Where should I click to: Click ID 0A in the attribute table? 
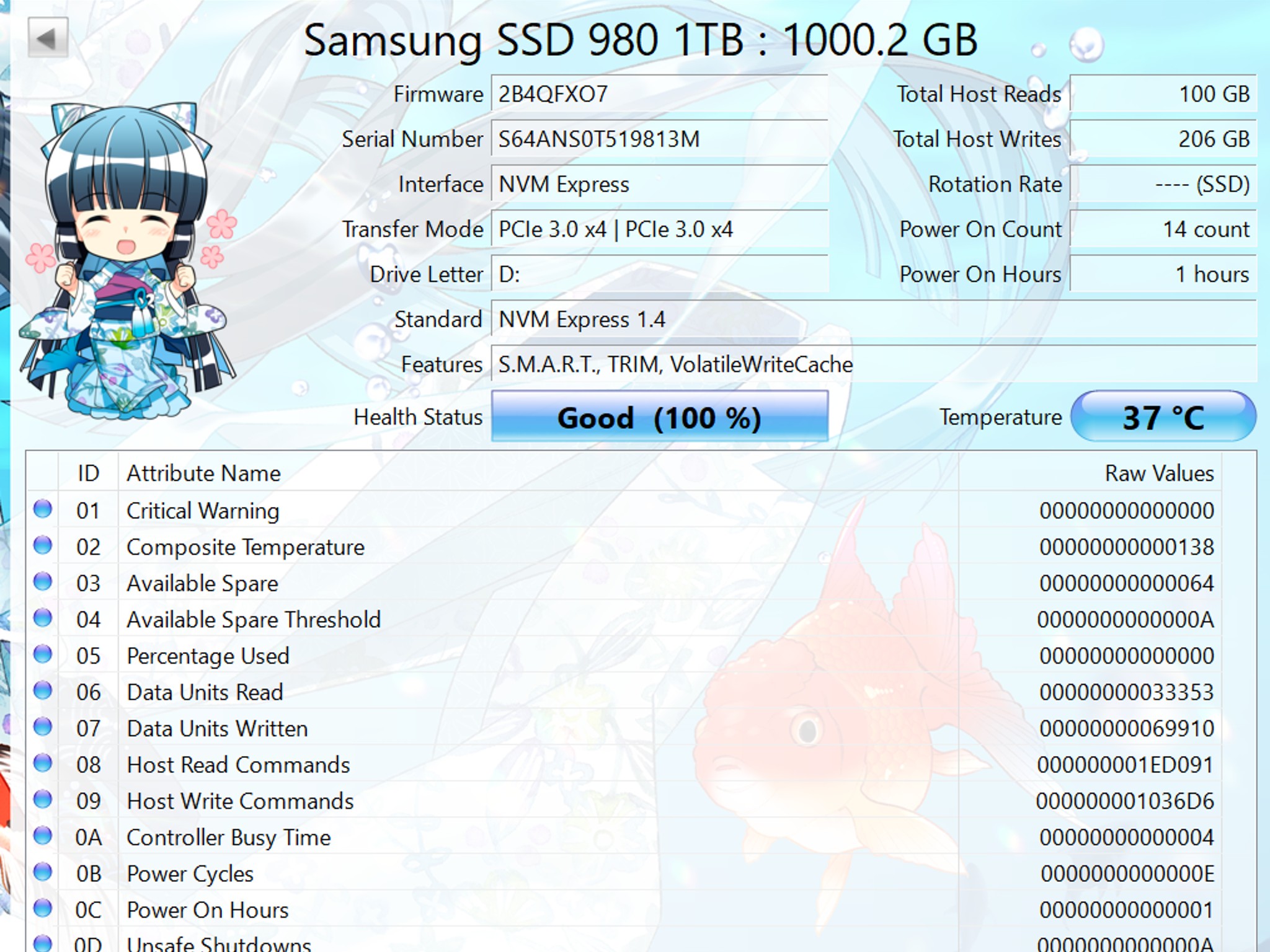88,837
